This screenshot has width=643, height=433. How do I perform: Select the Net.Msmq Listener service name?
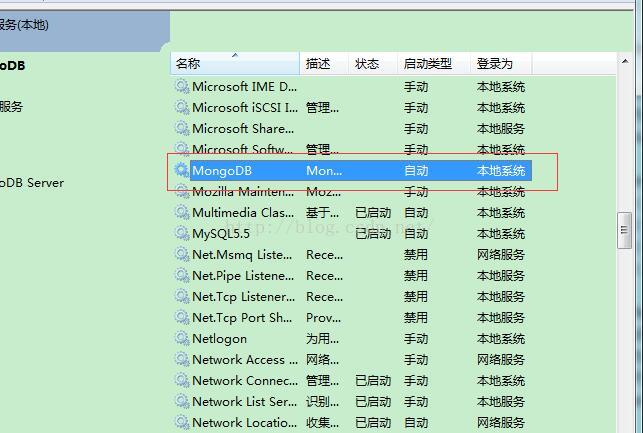[242, 255]
